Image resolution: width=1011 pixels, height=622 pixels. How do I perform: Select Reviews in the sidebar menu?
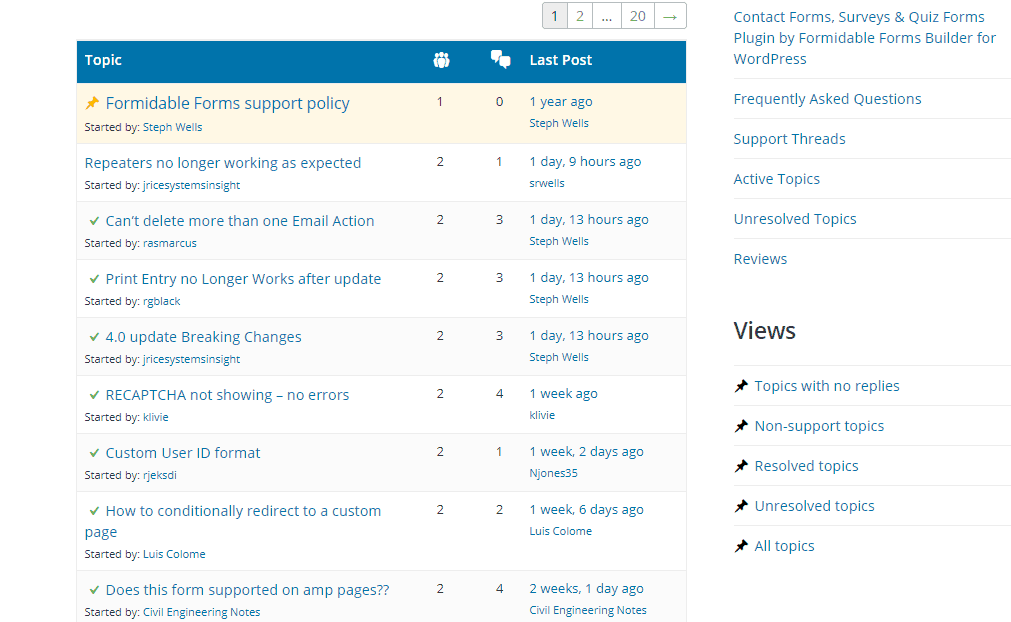[760, 258]
